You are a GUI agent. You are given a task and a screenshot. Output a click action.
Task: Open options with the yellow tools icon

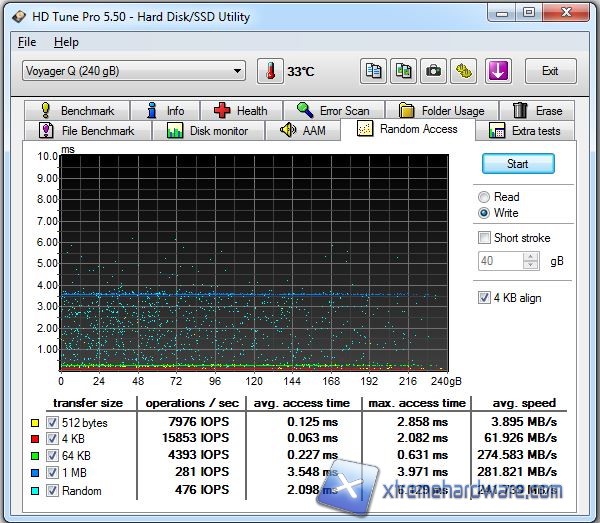[464, 71]
